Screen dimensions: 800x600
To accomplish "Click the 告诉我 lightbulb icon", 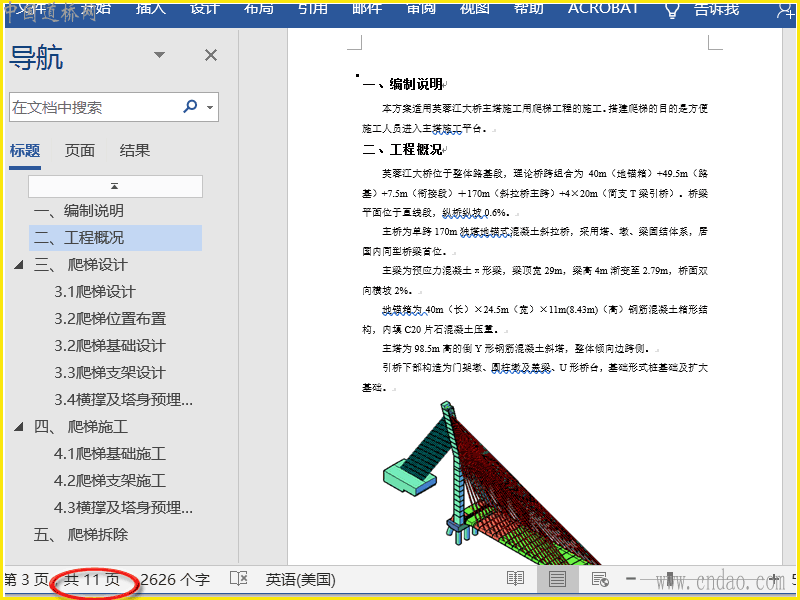I will [x=672, y=10].
